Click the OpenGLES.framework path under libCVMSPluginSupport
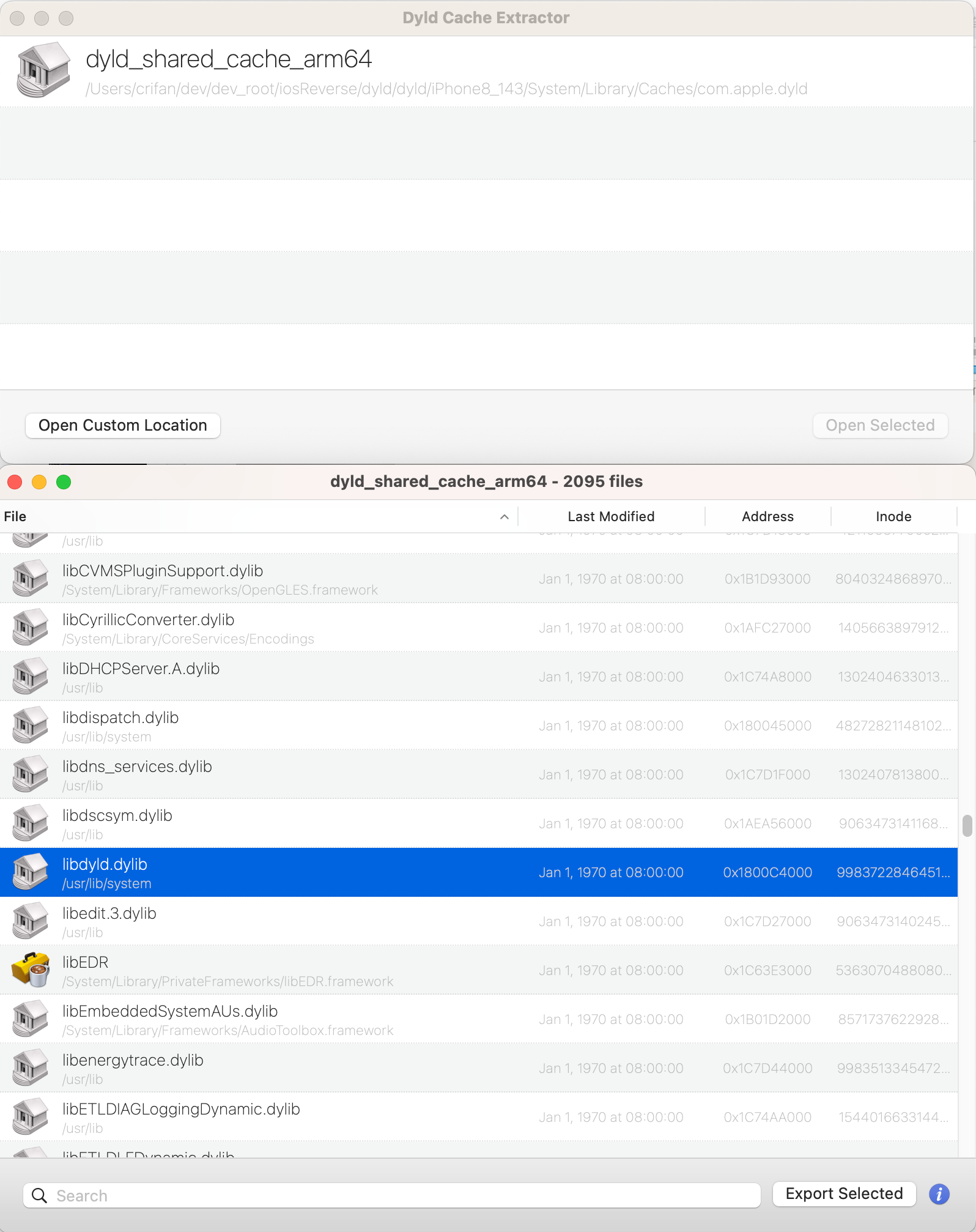This screenshot has width=976, height=1232. click(x=220, y=590)
